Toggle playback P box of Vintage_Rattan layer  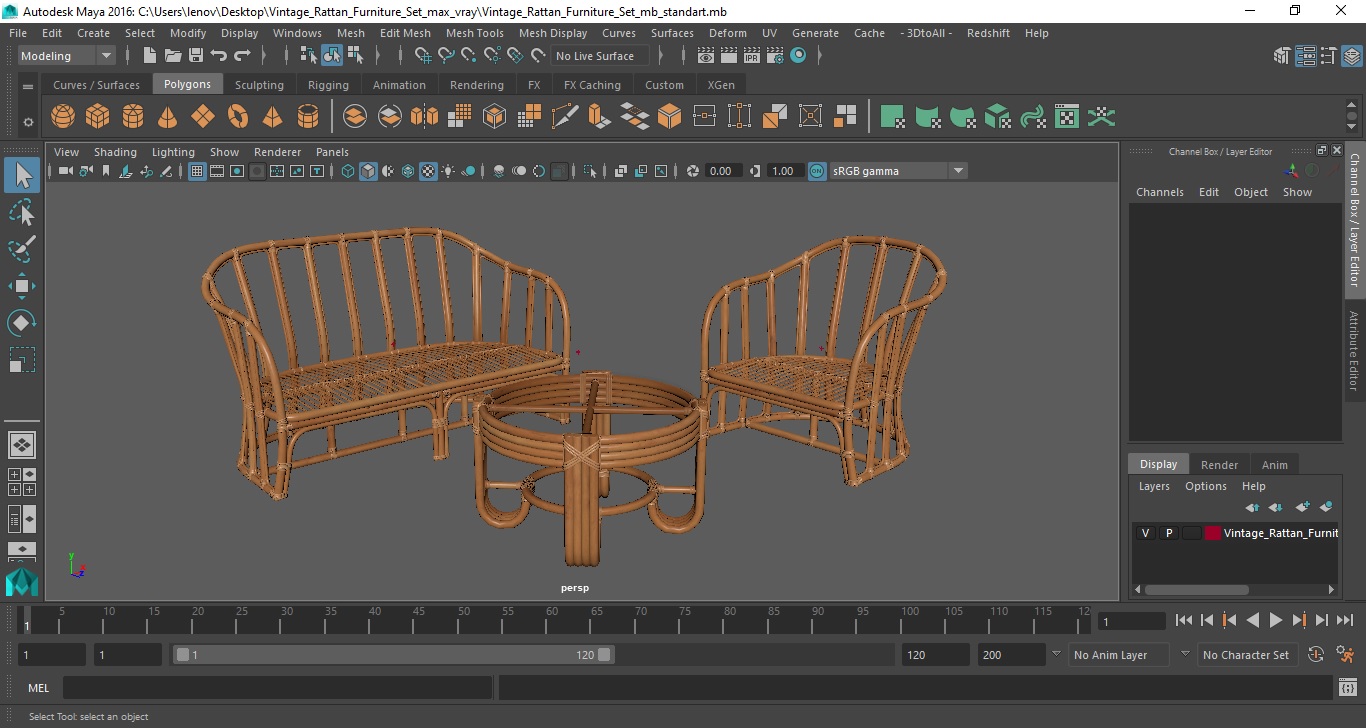click(x=1168, y=533)
